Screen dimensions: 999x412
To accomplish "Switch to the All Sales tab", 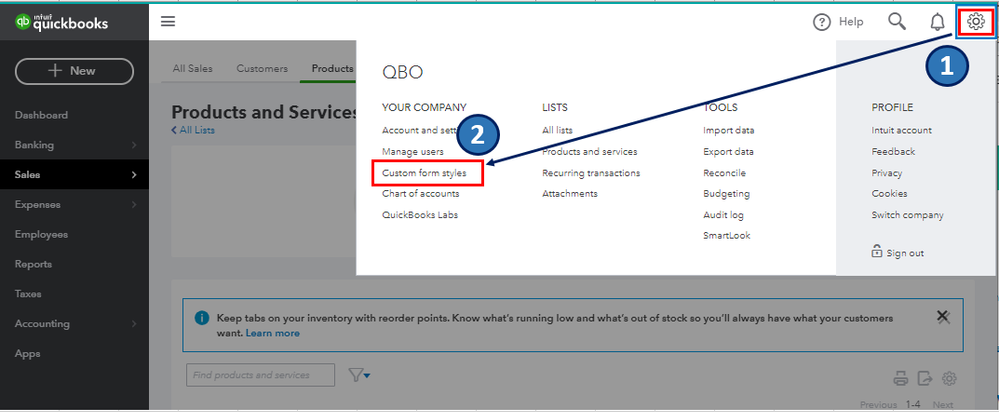I will [x=192, y=68].
